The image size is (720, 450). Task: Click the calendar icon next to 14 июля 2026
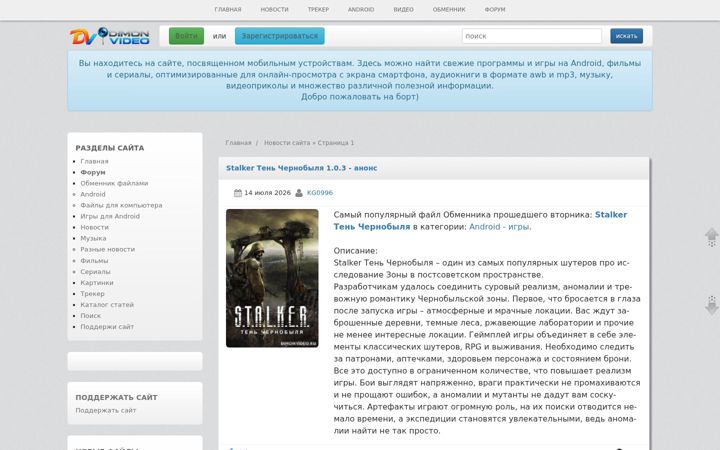238,193
